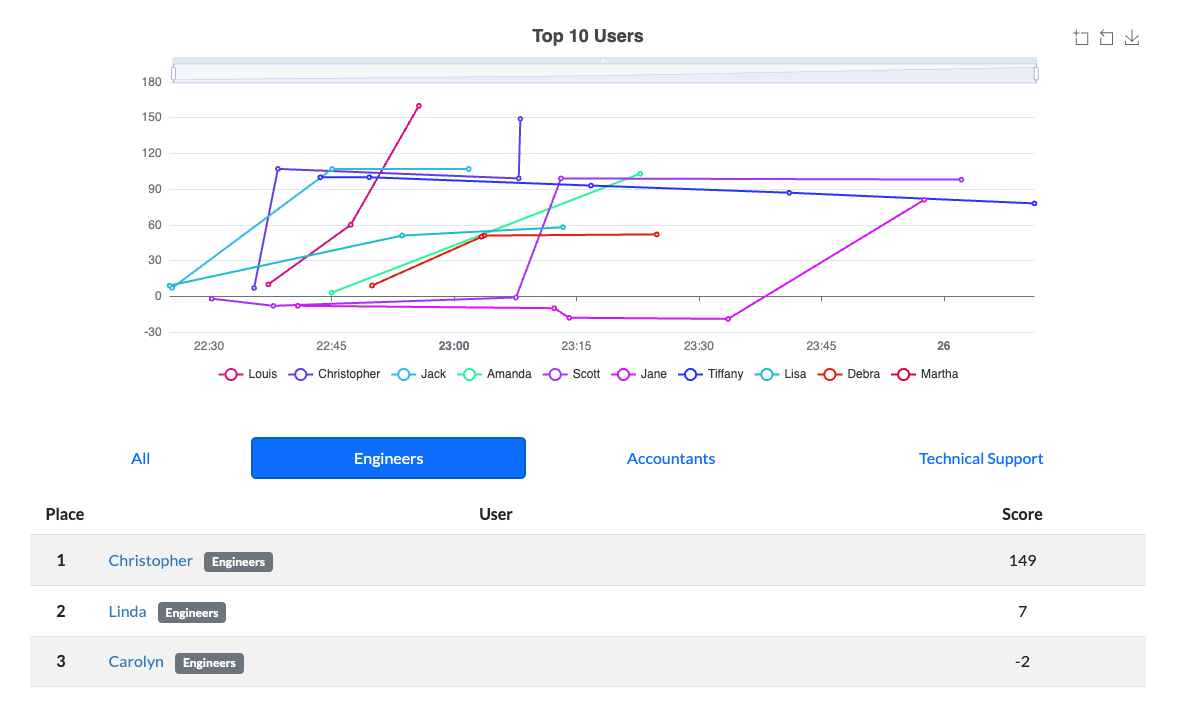The height and width of the screenshot is (704, 1177).
Task: Open Christopher's user profile link
Action: 150,561
